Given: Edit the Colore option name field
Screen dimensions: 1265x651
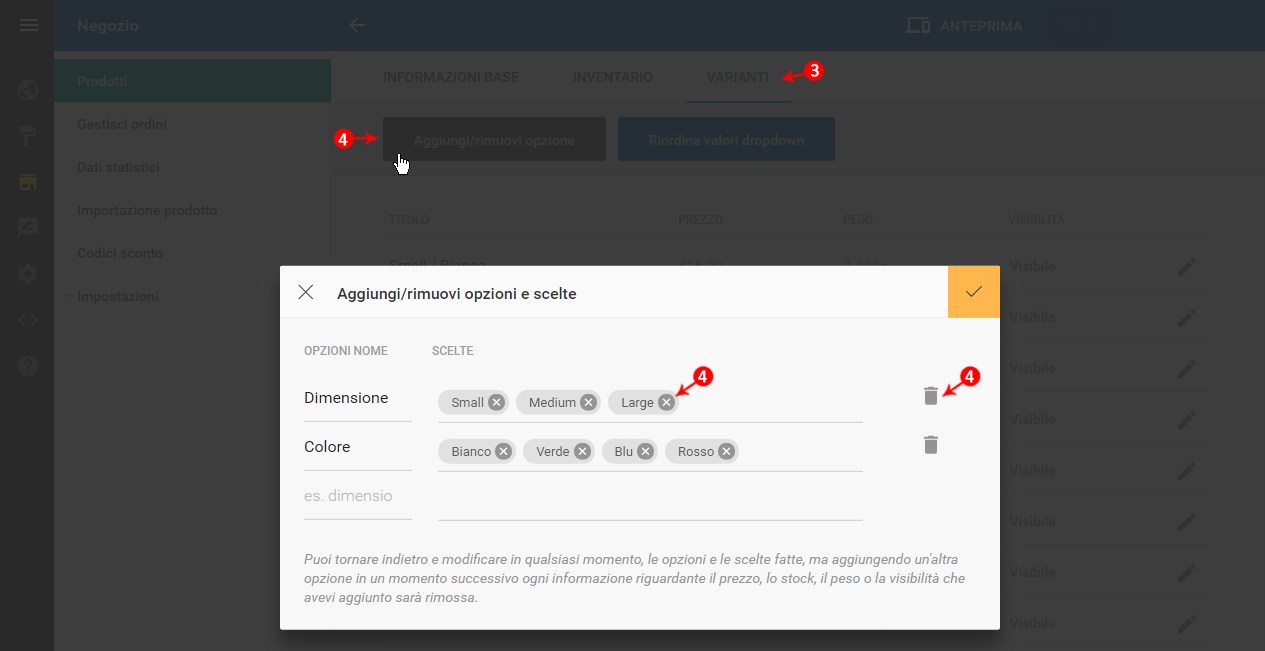Looking at the screenshot, I should [x=358, y=447].
